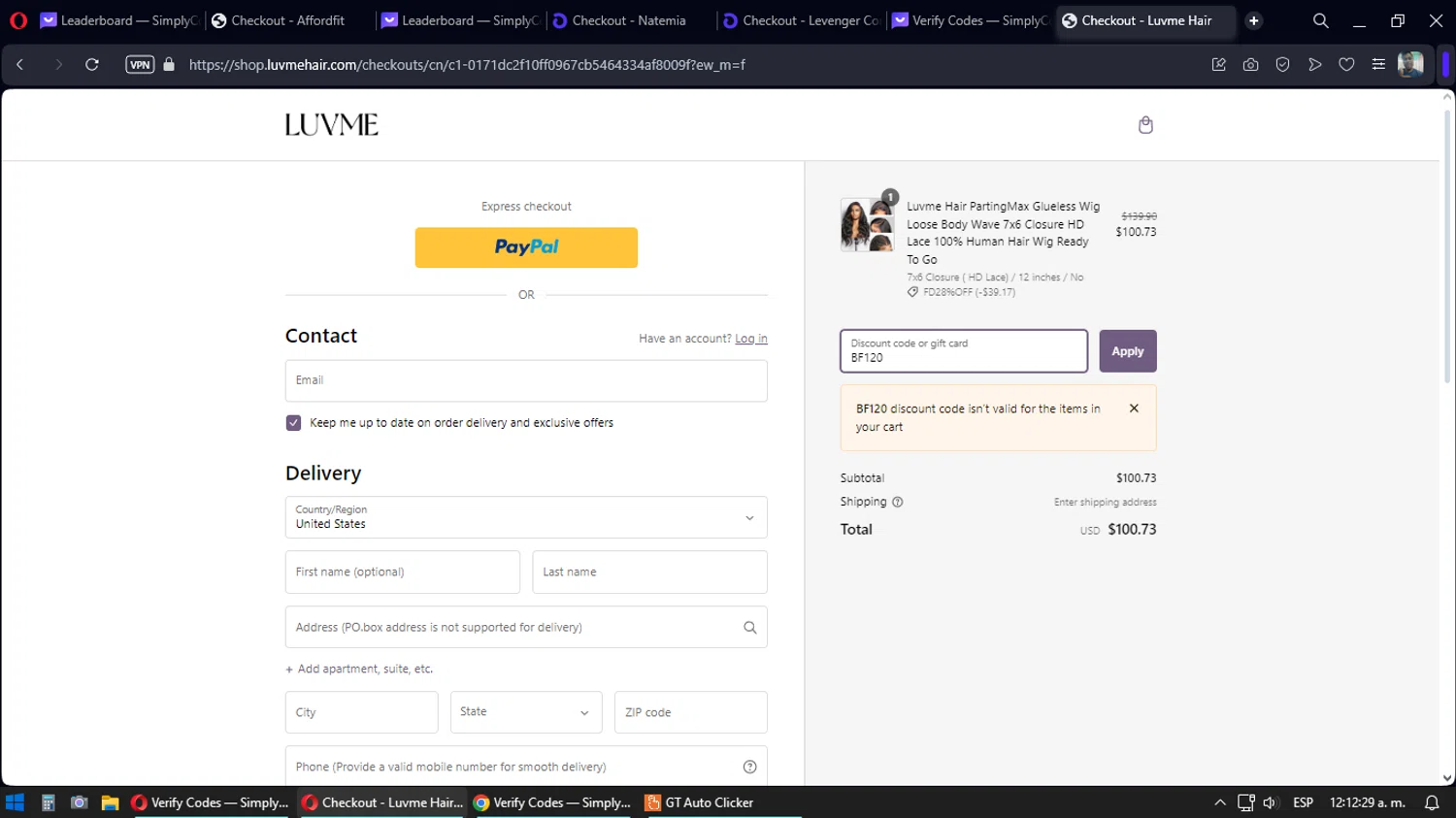Switch to Chrome Verify Codes taskbar window
Viewport: 1456px width, 818px height.
pyautogui.click(x=553, y=802)
